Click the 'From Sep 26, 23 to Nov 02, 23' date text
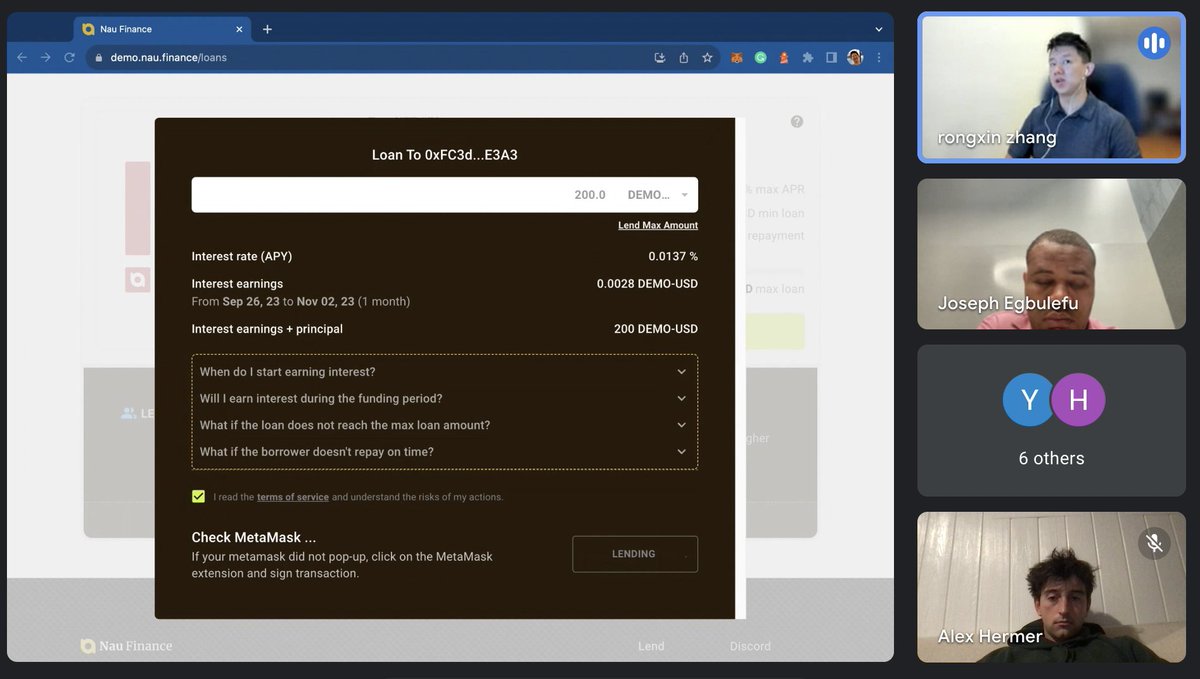The height and width of the screenshot is (679, 1200). 273,301
